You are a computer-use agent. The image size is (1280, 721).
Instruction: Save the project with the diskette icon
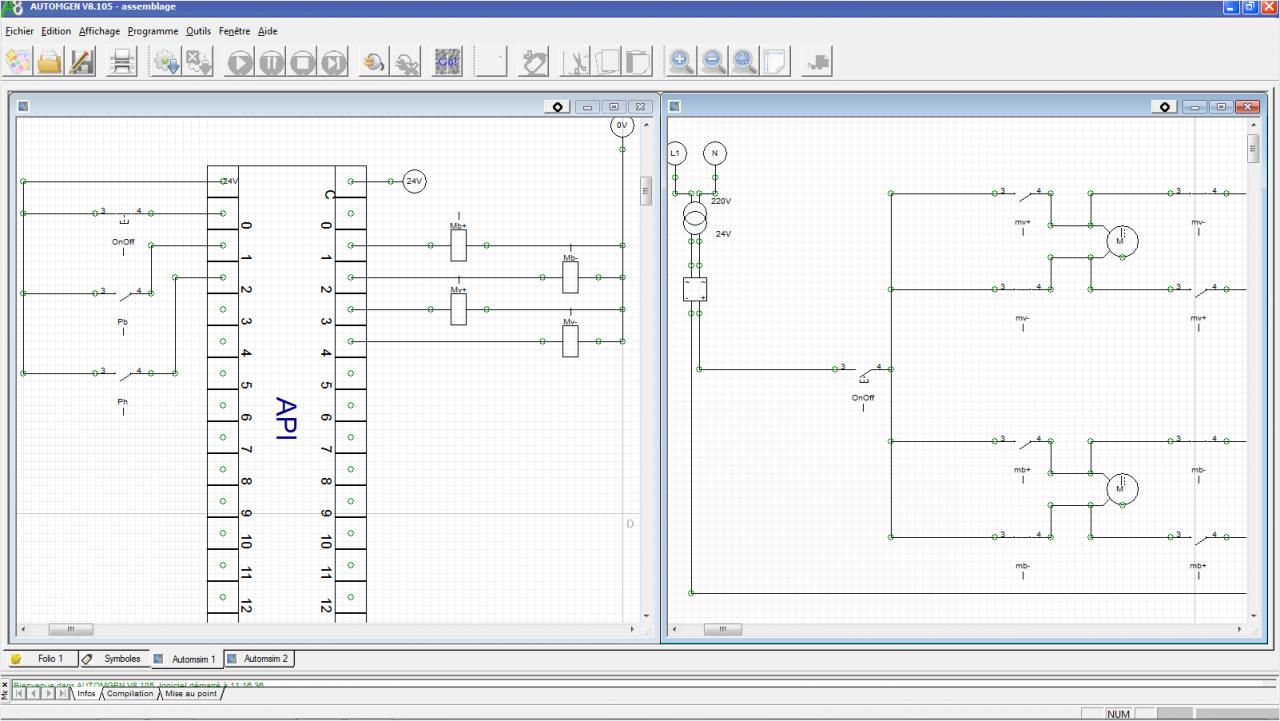click(82, 62)
